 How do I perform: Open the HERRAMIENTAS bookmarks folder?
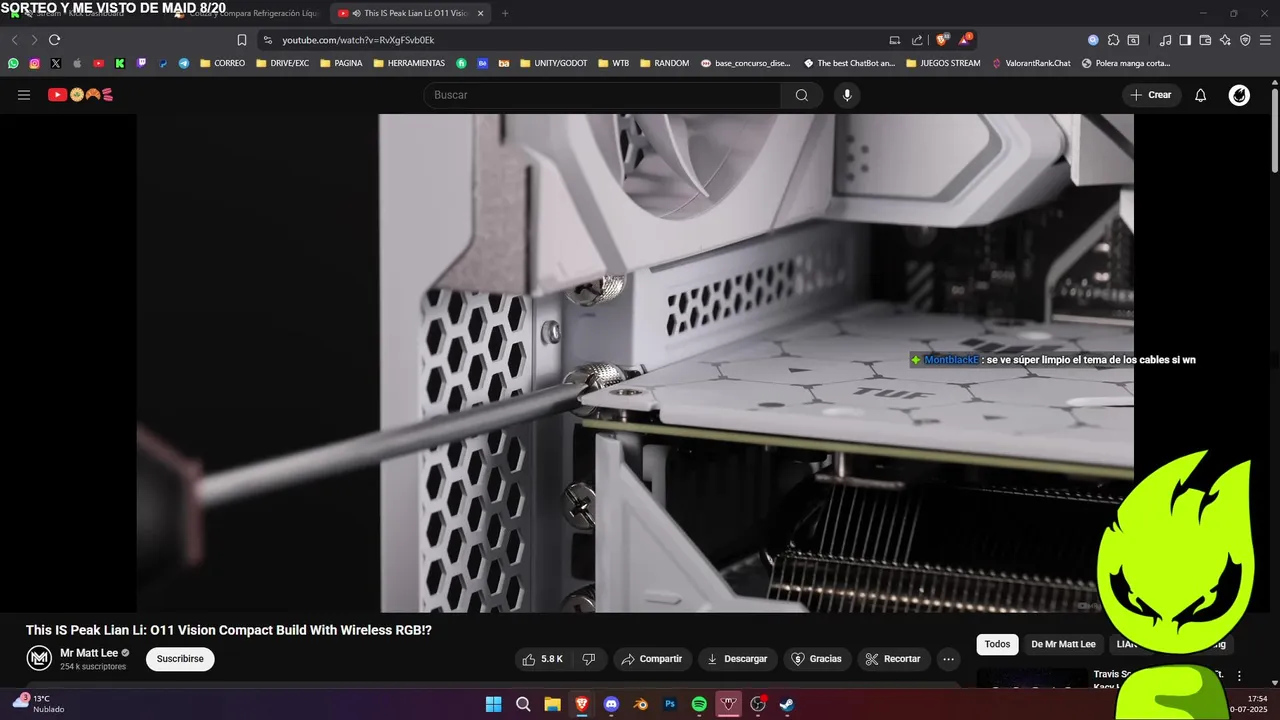pyautogui.click(x=409, y=63)
